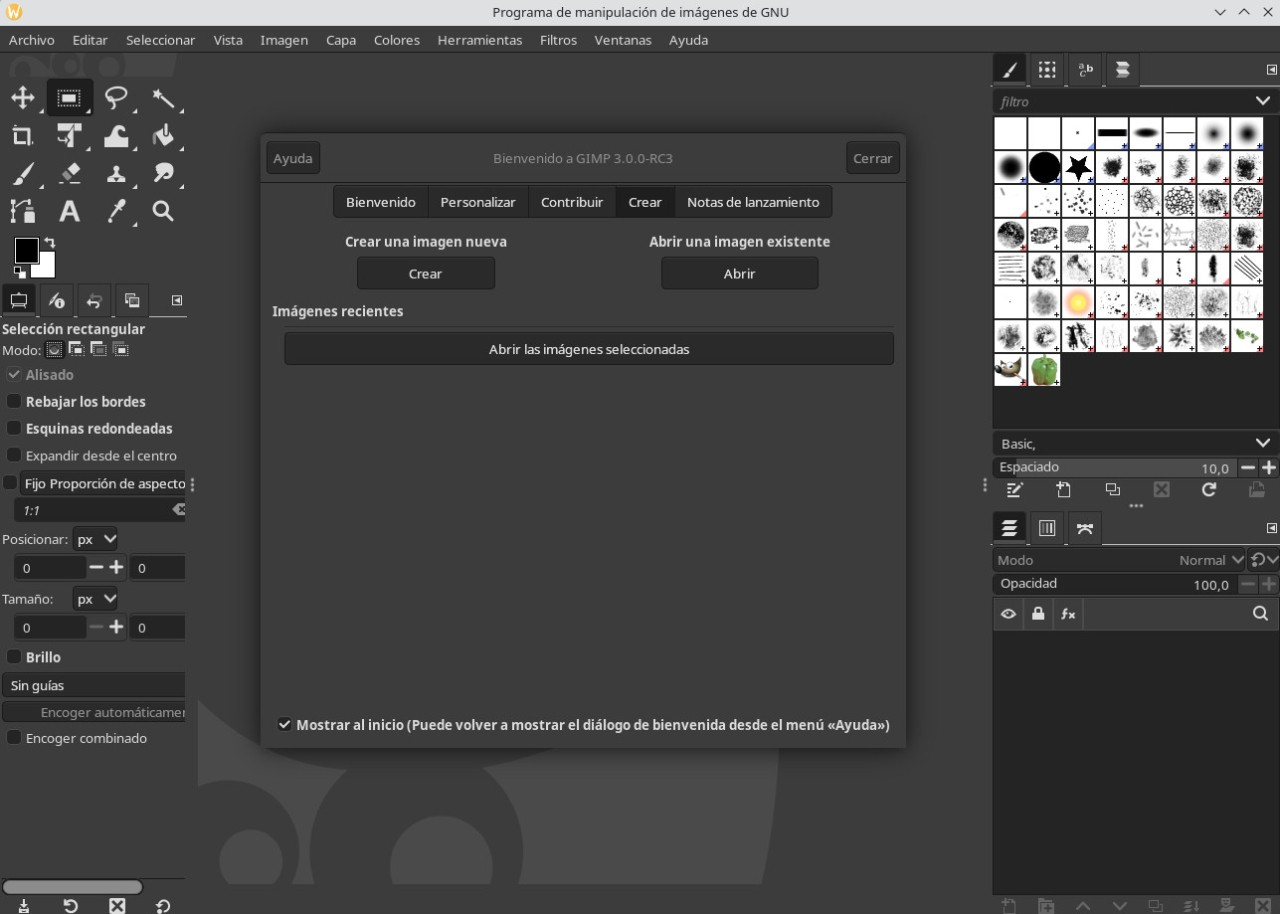Toggle the Rebajar los bordes option

[14, 401]
